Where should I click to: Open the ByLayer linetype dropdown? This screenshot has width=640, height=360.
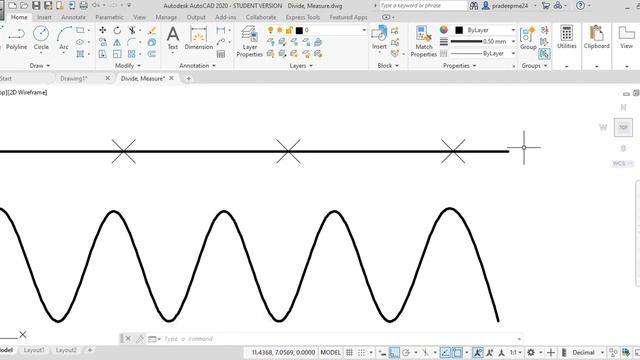483,53
